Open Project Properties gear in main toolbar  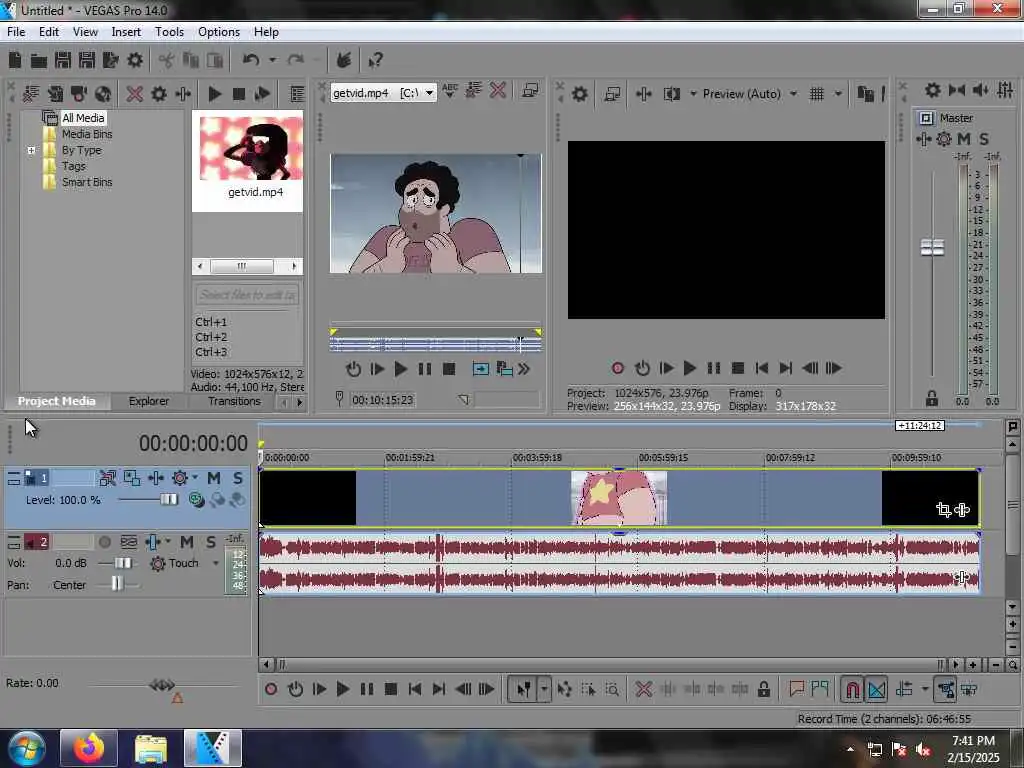point(135,61)
